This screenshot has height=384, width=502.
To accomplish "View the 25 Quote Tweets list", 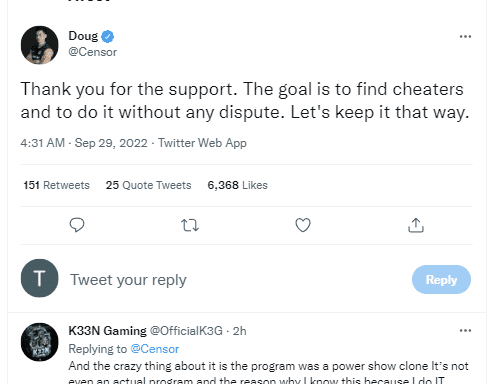I will coord(149,185).
